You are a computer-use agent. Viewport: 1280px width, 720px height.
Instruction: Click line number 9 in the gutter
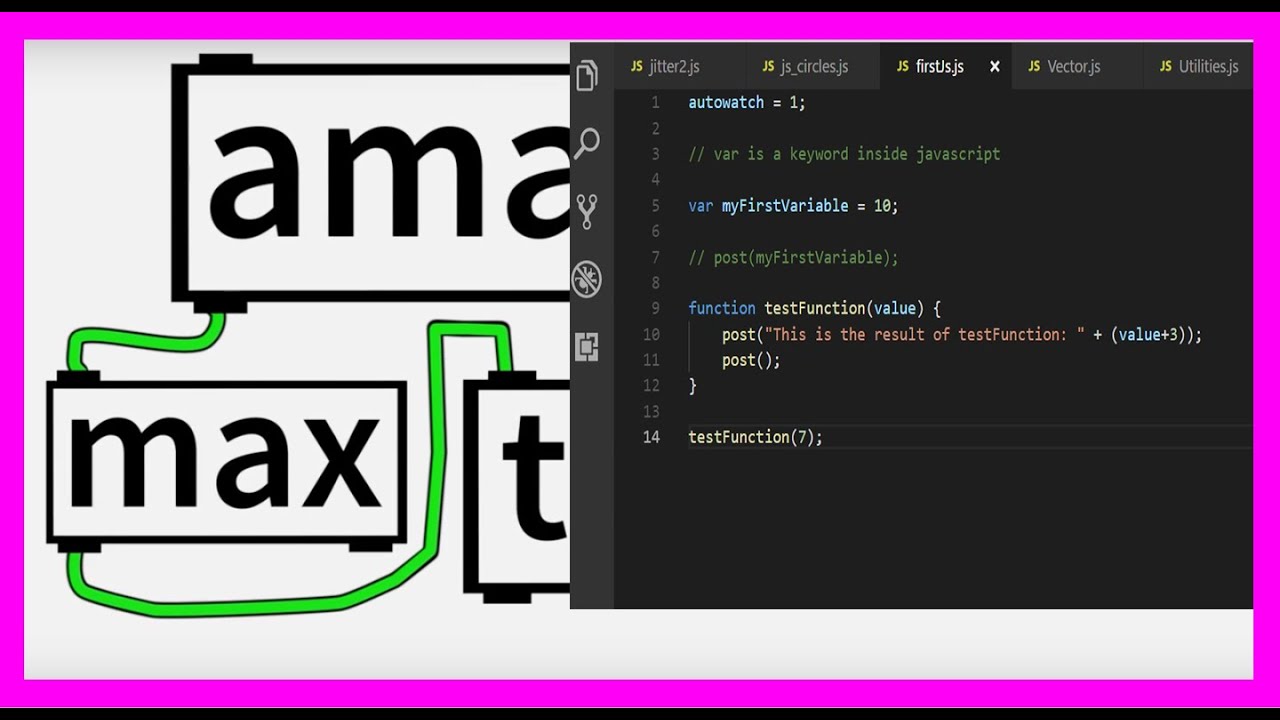(655, 308)
